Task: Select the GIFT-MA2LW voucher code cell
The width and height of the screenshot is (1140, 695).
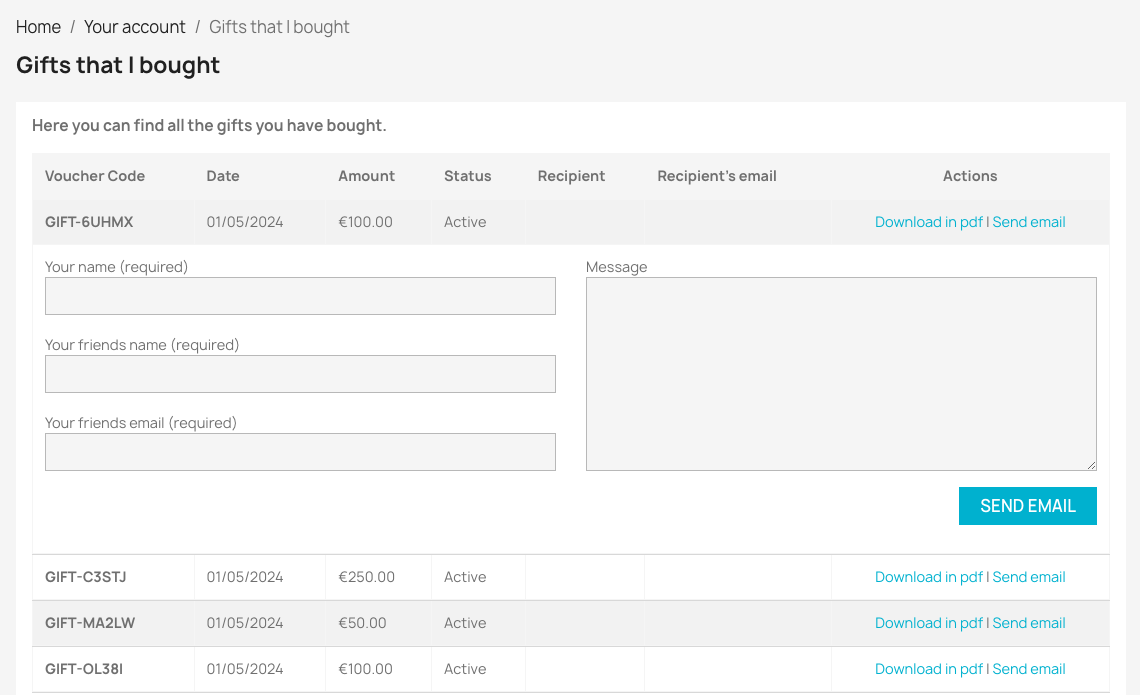Action: [x=90, y=623]
